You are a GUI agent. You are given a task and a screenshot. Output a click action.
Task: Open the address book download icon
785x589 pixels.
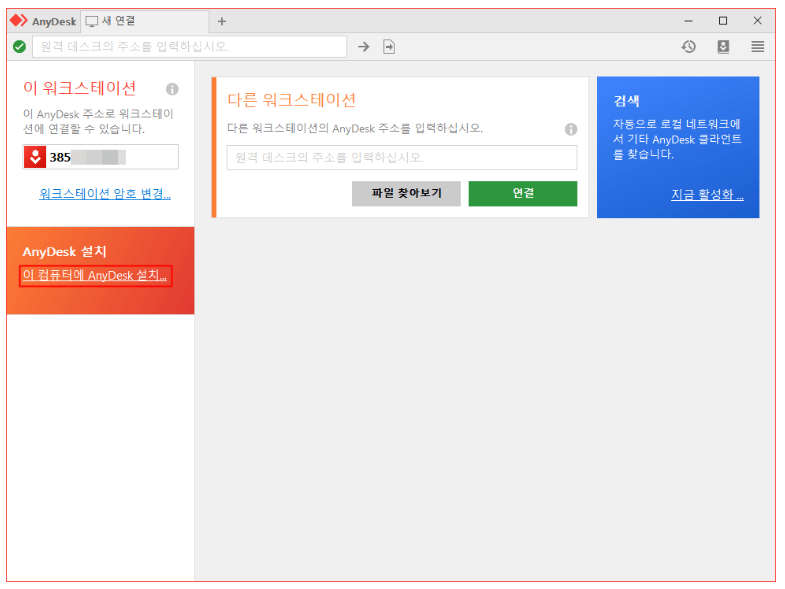[723, 47]
